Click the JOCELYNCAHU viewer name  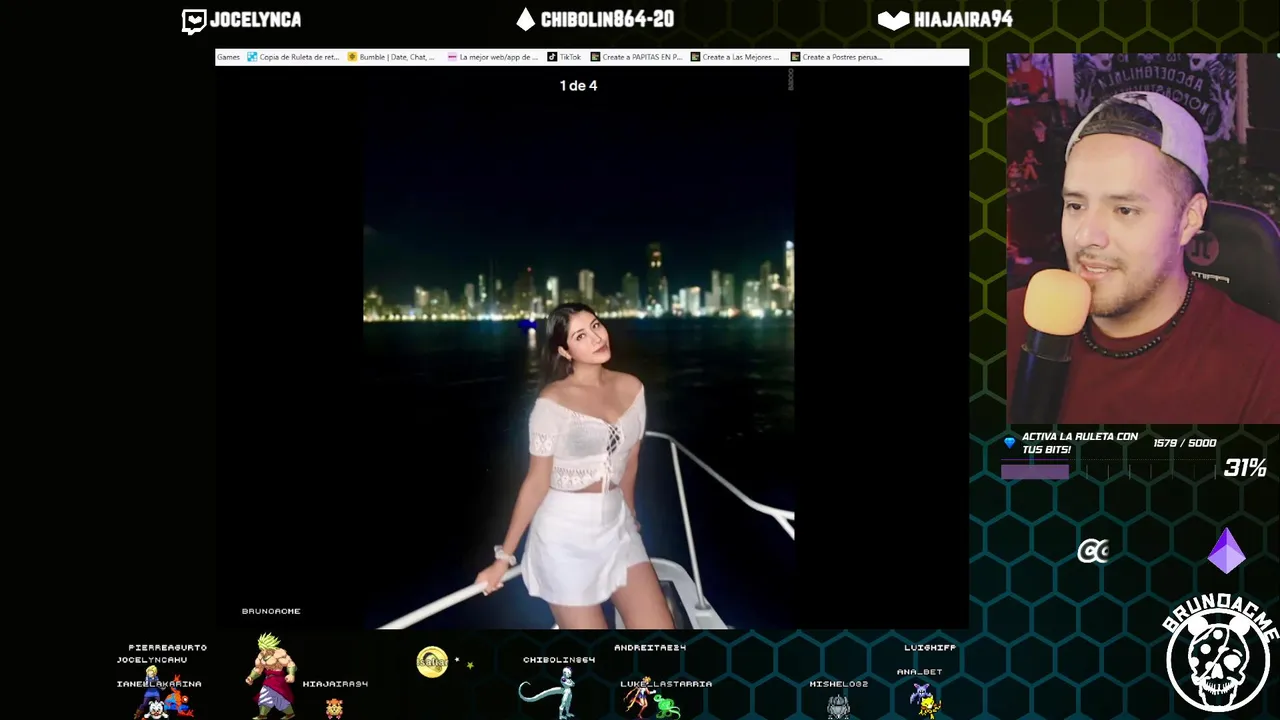pos(151,660)
